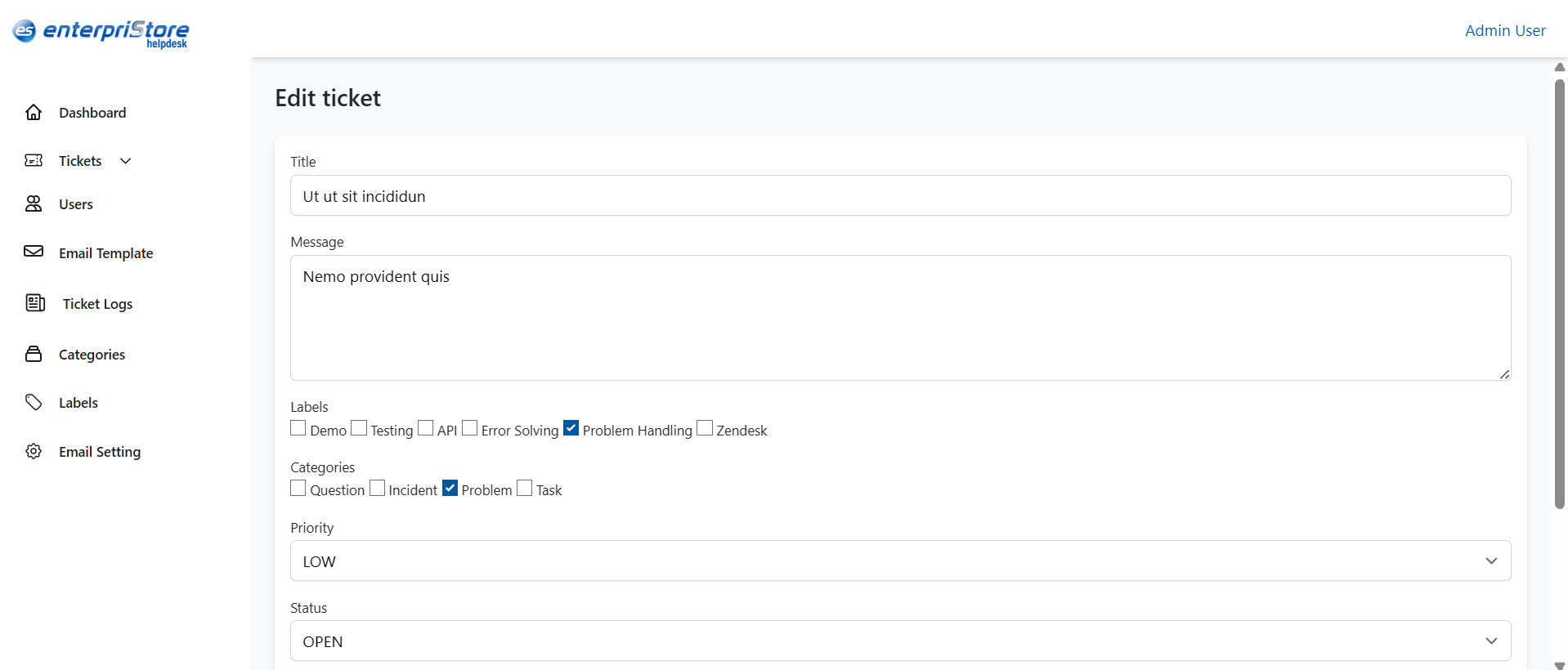Enable the Incident category checkbox
The image size is (1568, 670).
pyautogui.click(x=377, y=489)
